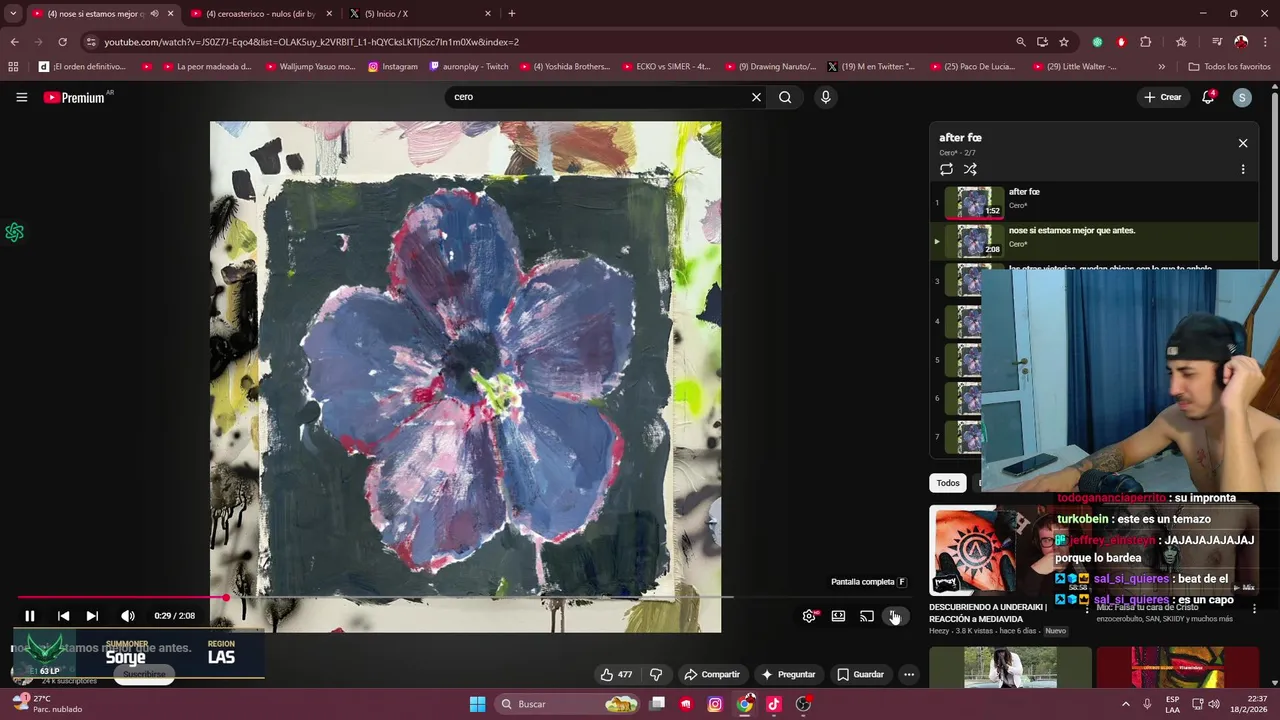The height and width of the screenshot is (720, 1280).
Task: Pause the video
Action: (30, 616)
